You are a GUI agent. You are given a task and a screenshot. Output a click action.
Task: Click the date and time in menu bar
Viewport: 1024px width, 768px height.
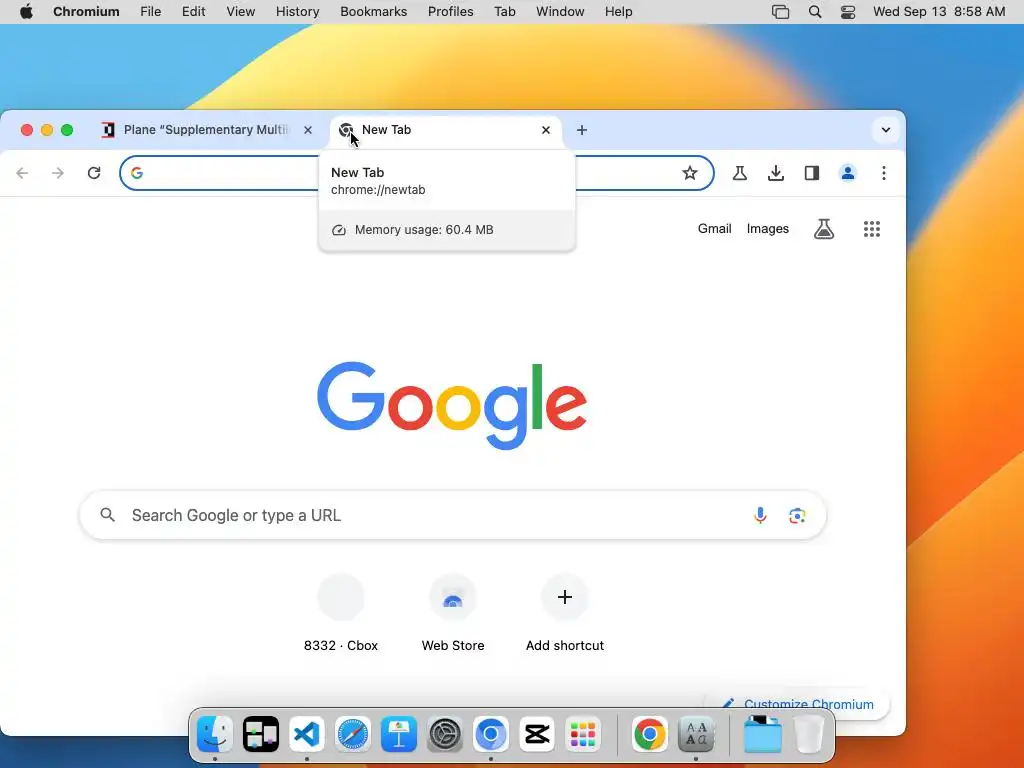click(x=939, y=12)
